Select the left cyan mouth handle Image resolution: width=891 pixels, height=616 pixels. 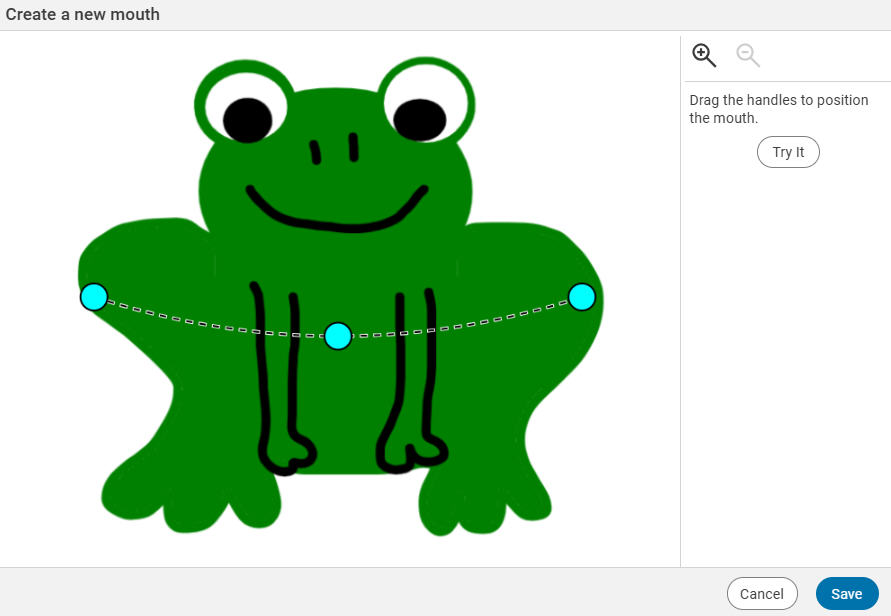click(94, 297)
